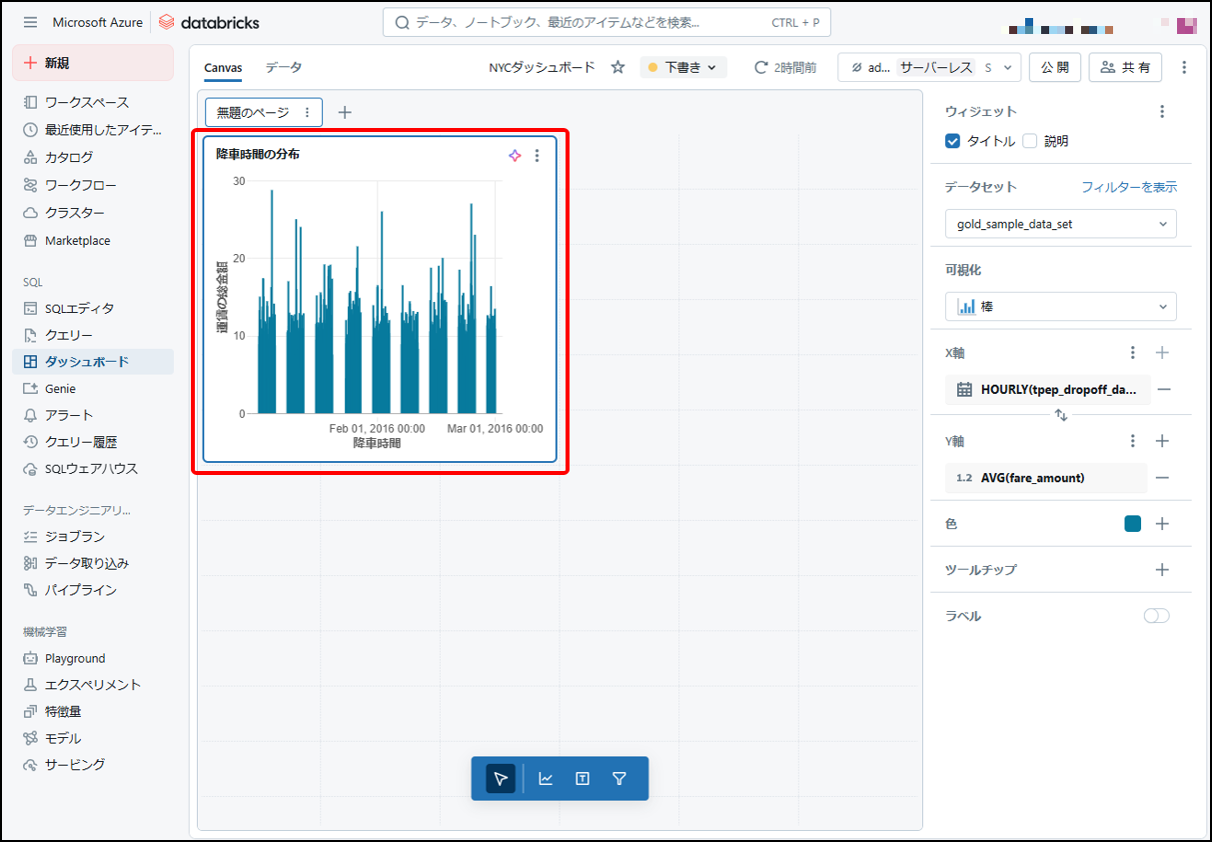
Task: Open the chart widget's kebab menu
Action: pos(537,156)
